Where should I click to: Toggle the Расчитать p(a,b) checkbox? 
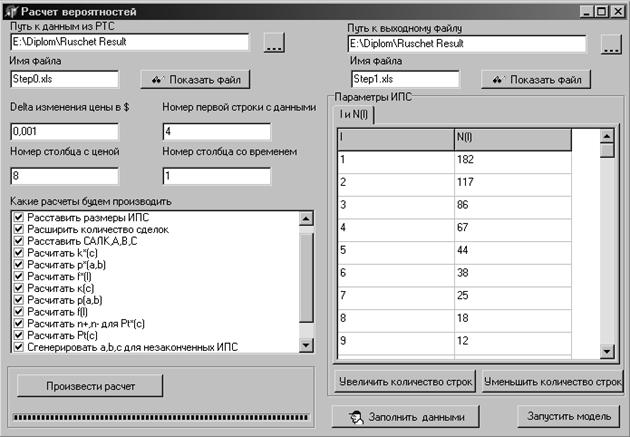18,300
